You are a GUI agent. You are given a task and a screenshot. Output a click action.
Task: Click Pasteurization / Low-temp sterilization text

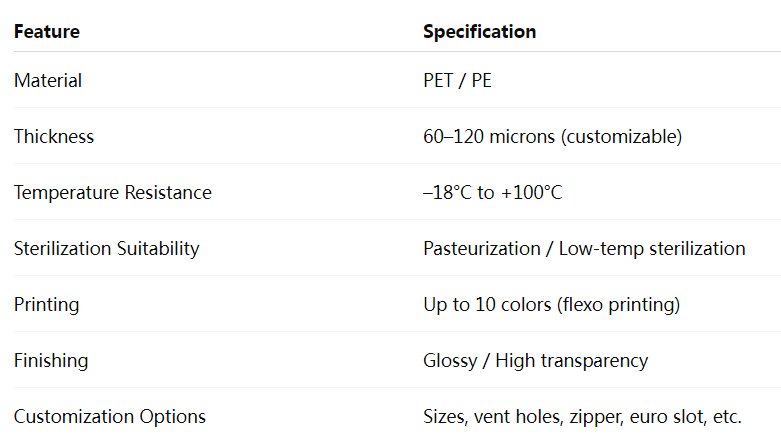[584, 249]
